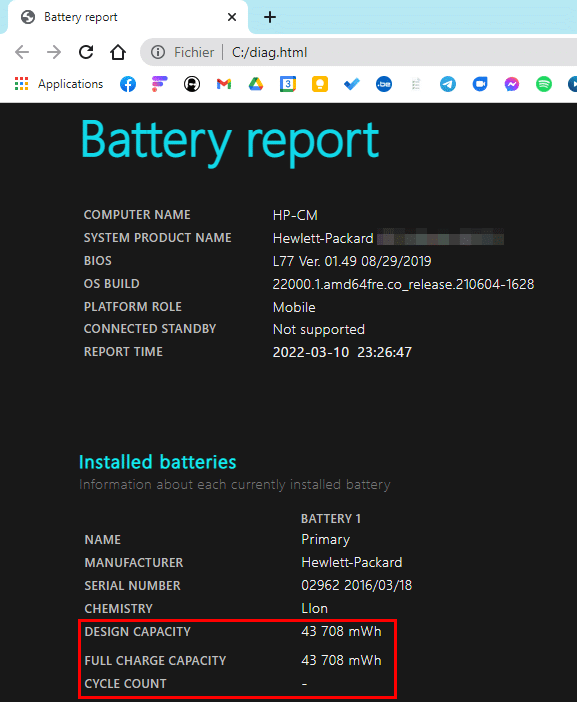Click the BATTERY 1 column header

pyautogui.click(x=331, y=518)
